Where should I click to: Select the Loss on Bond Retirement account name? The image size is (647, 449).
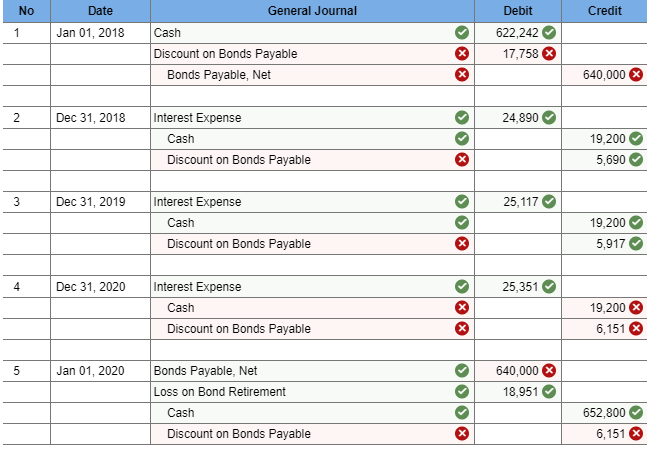click(x=220, y=392)
